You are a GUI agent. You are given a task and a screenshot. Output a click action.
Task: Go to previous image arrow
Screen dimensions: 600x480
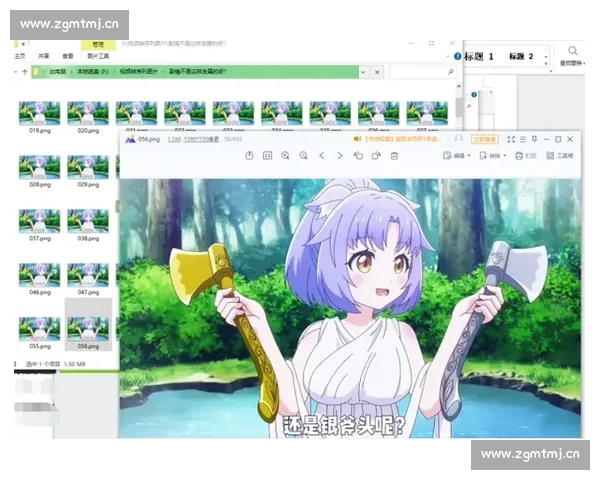(322, 156)
